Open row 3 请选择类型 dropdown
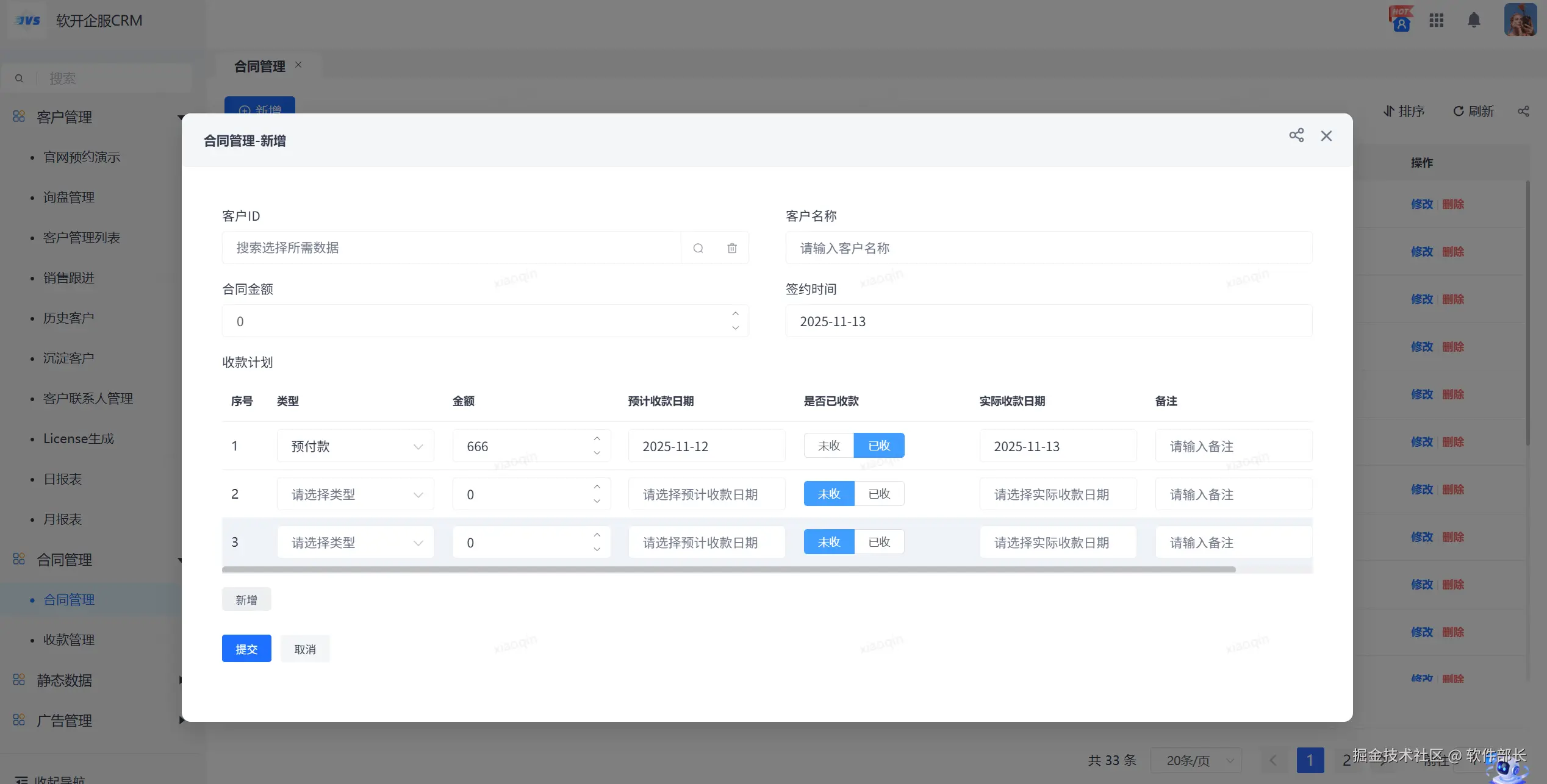The image size is (1547, 784). point(356,543)
